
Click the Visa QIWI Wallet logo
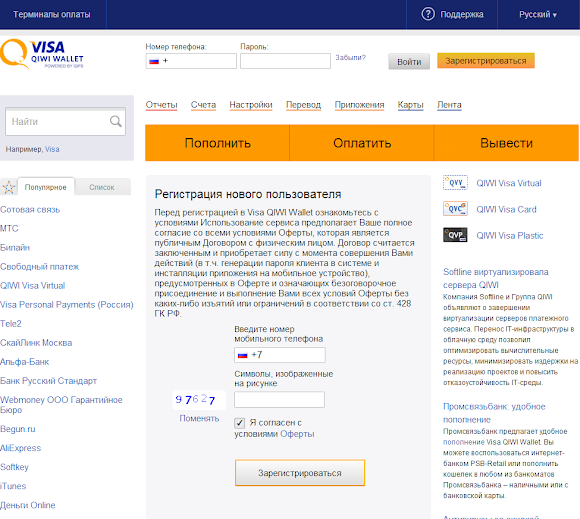(42, 54)
